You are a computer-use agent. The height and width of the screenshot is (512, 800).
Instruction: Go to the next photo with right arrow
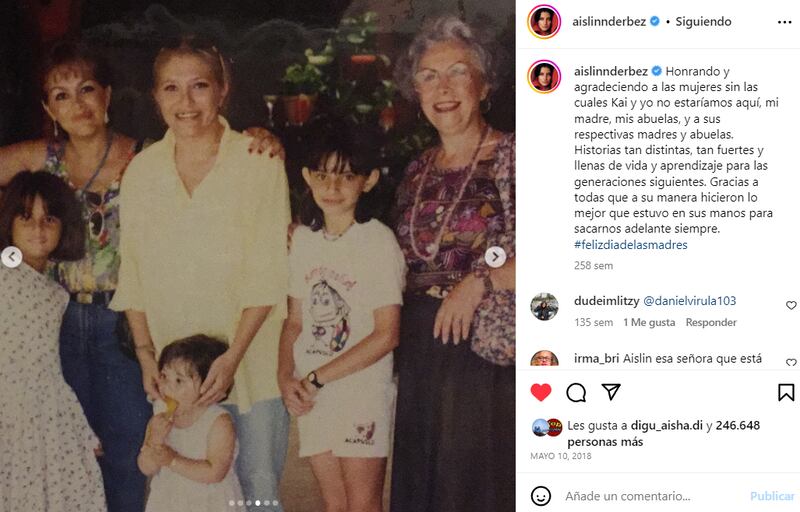(495, 257)
